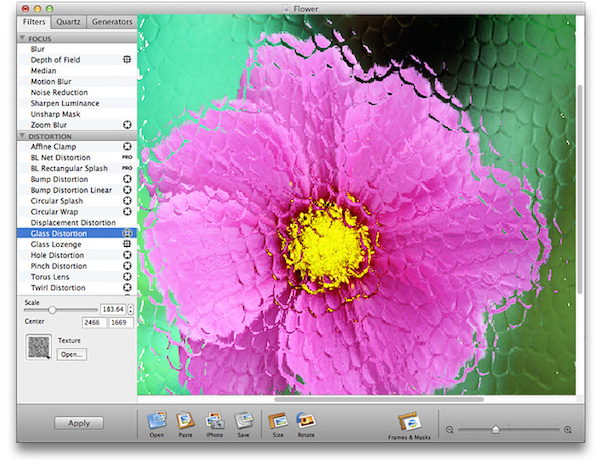The image size is (600, 472).
Task: Import from iPhoto via toolbar icon
Action: point(214,422)
